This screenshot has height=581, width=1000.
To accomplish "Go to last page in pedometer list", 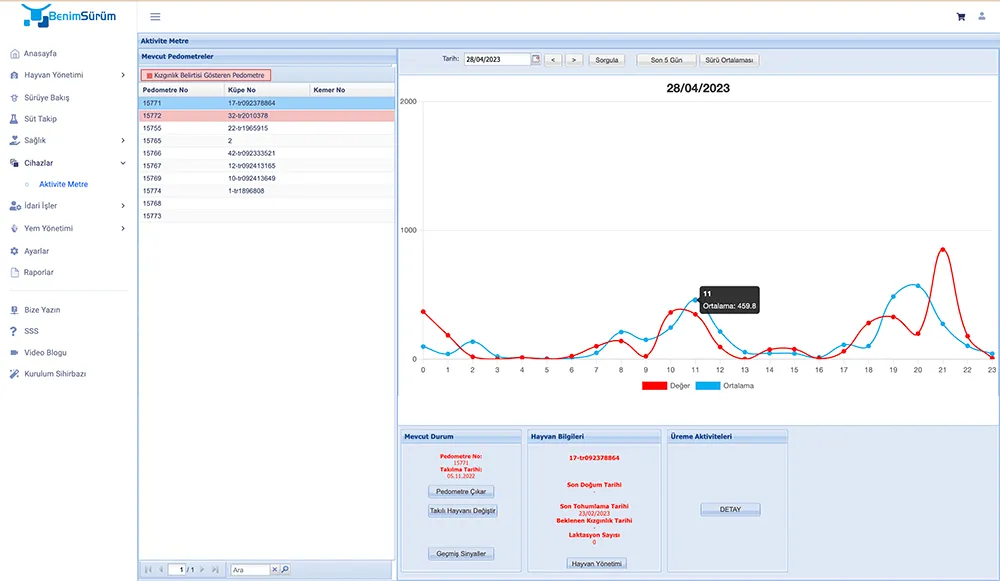I will point(215,570).
